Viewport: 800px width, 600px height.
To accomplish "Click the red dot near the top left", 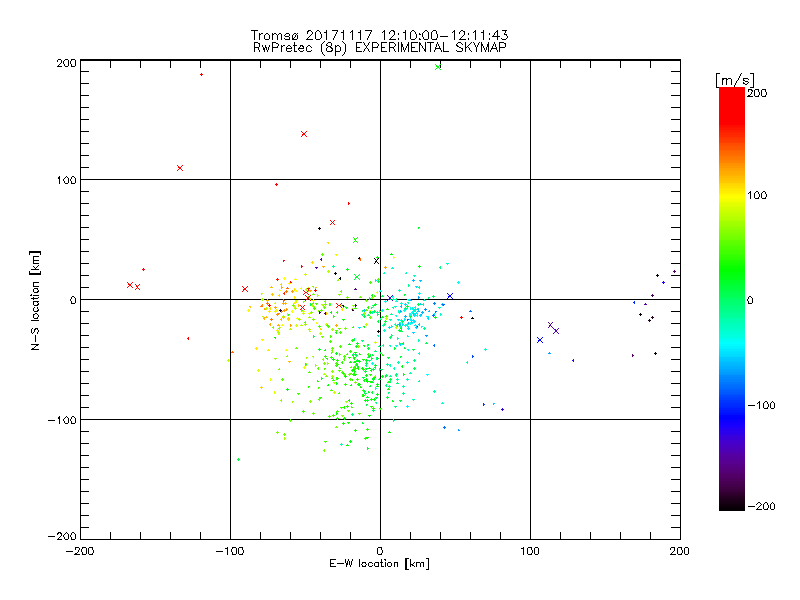I will 202,74.
